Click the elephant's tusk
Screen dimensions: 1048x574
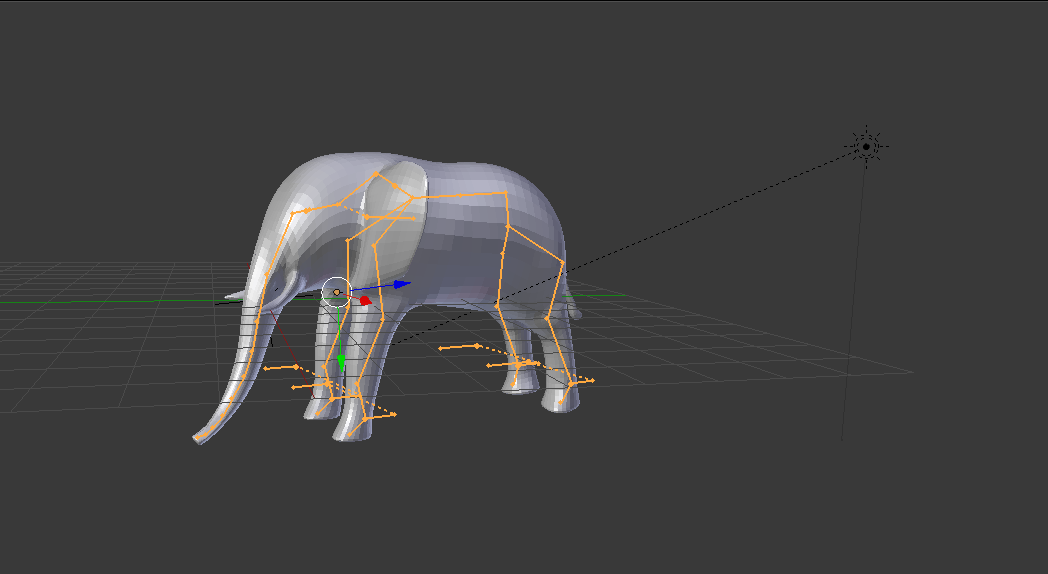click(x=234, y=296)
